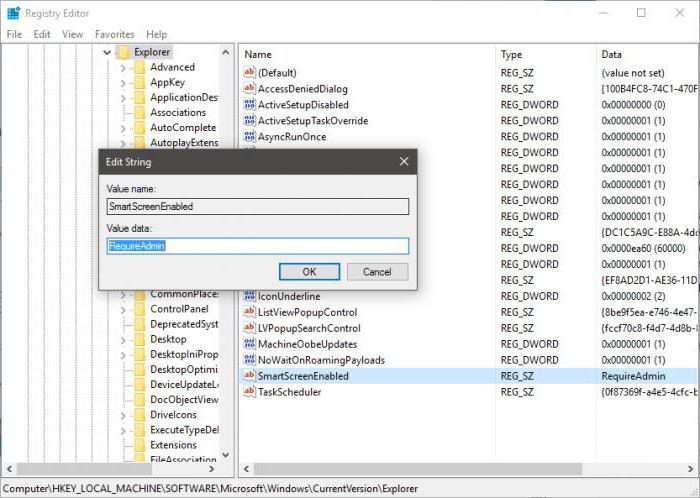Select the CommonPlace tree key
The height and width of the screenshot is (498, 700).
tap(184, 294)
